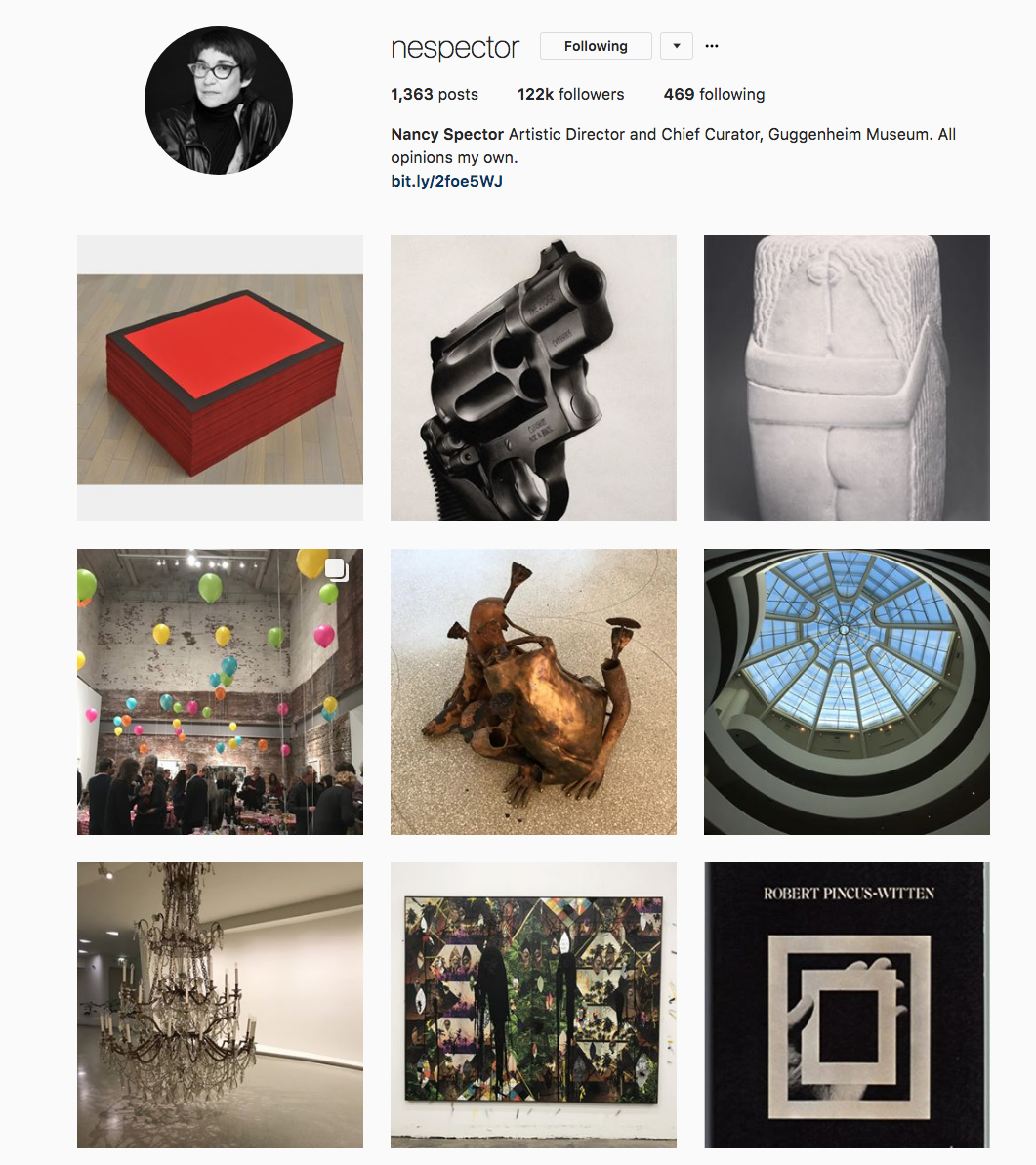Expand the suggested accounts dropdown arrow
1036x1165 pixels.
[677, 46]
